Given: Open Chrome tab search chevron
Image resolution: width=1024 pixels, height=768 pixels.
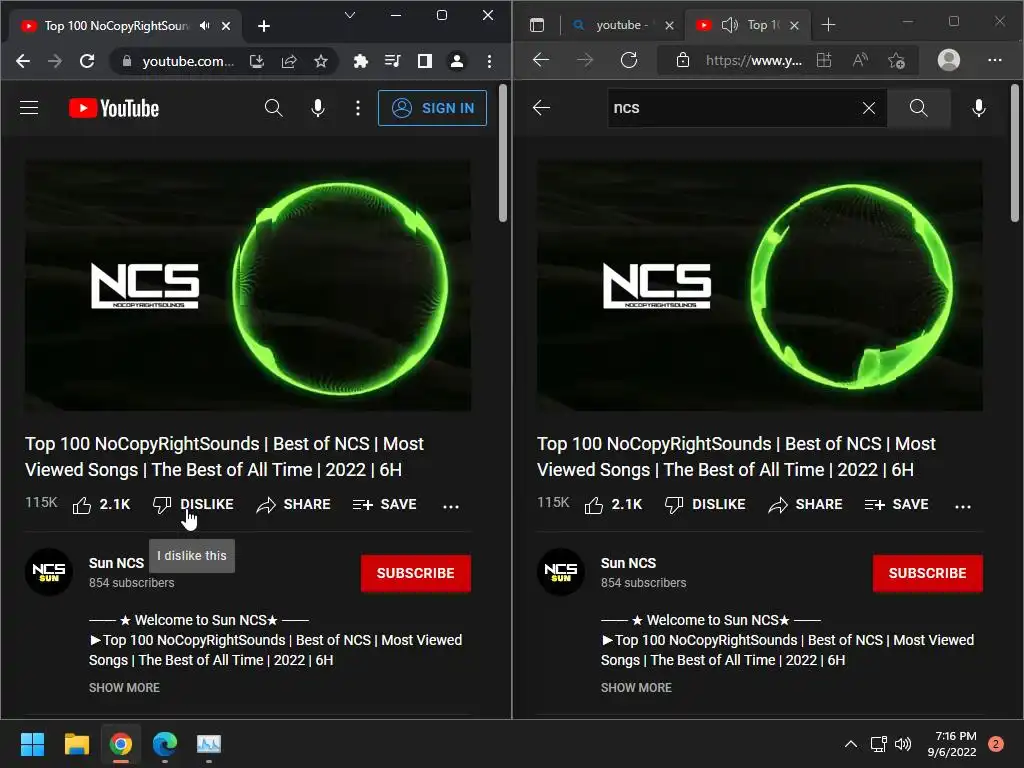Looking at the screenshot, I should 350,15.
